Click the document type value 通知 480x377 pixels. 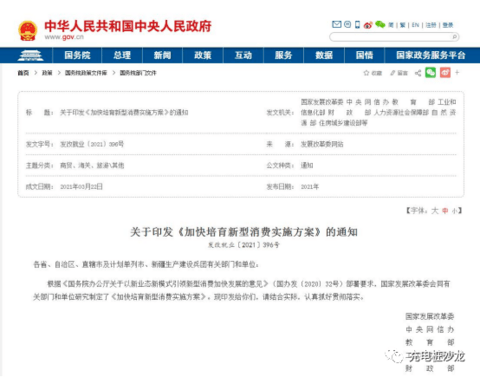307,165
